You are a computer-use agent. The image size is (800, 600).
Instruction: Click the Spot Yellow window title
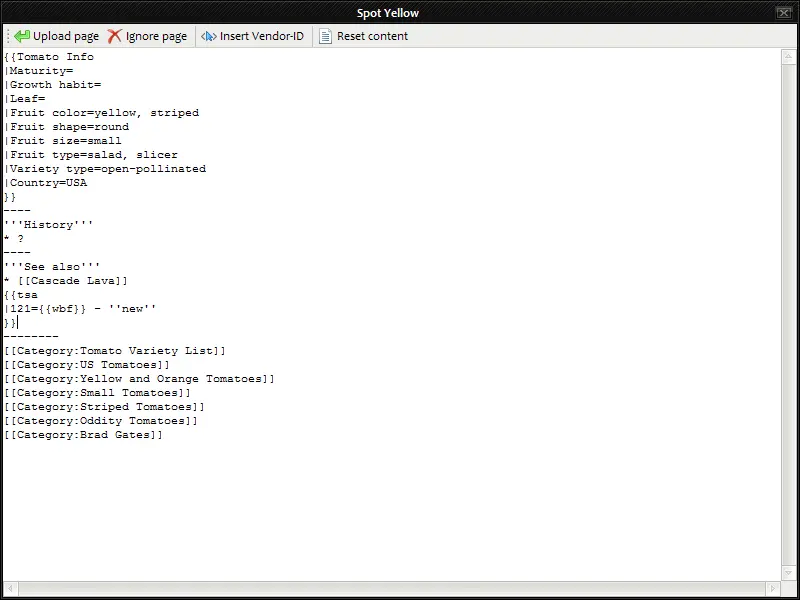[388, 13]
